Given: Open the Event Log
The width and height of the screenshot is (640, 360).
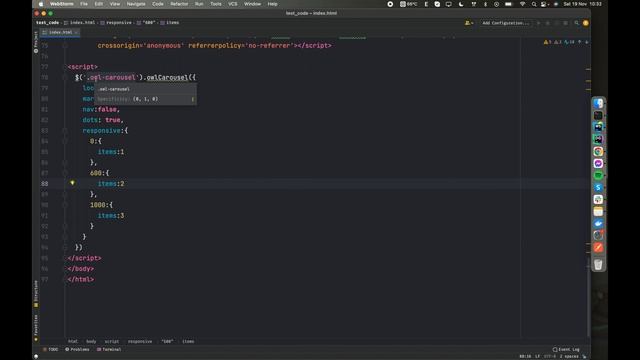Looking at the screenshot, I should click(566, 349).
